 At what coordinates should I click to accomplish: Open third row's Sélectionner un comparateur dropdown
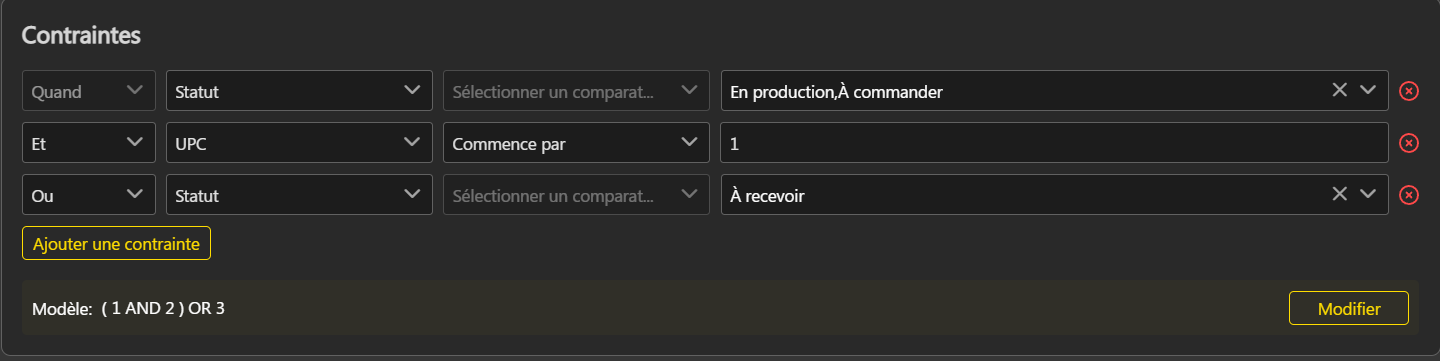point(576,195)
